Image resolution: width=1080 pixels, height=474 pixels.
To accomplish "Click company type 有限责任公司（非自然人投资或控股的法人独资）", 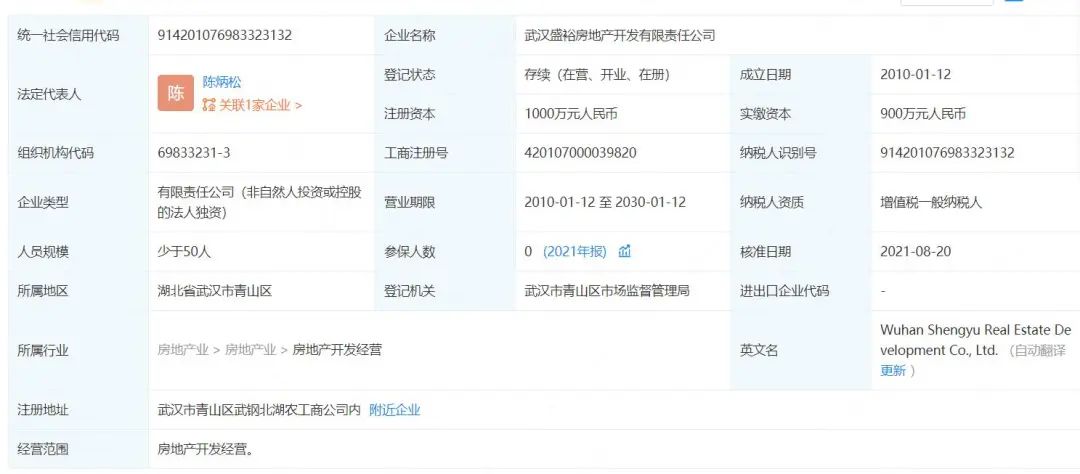I will (260, 203).
